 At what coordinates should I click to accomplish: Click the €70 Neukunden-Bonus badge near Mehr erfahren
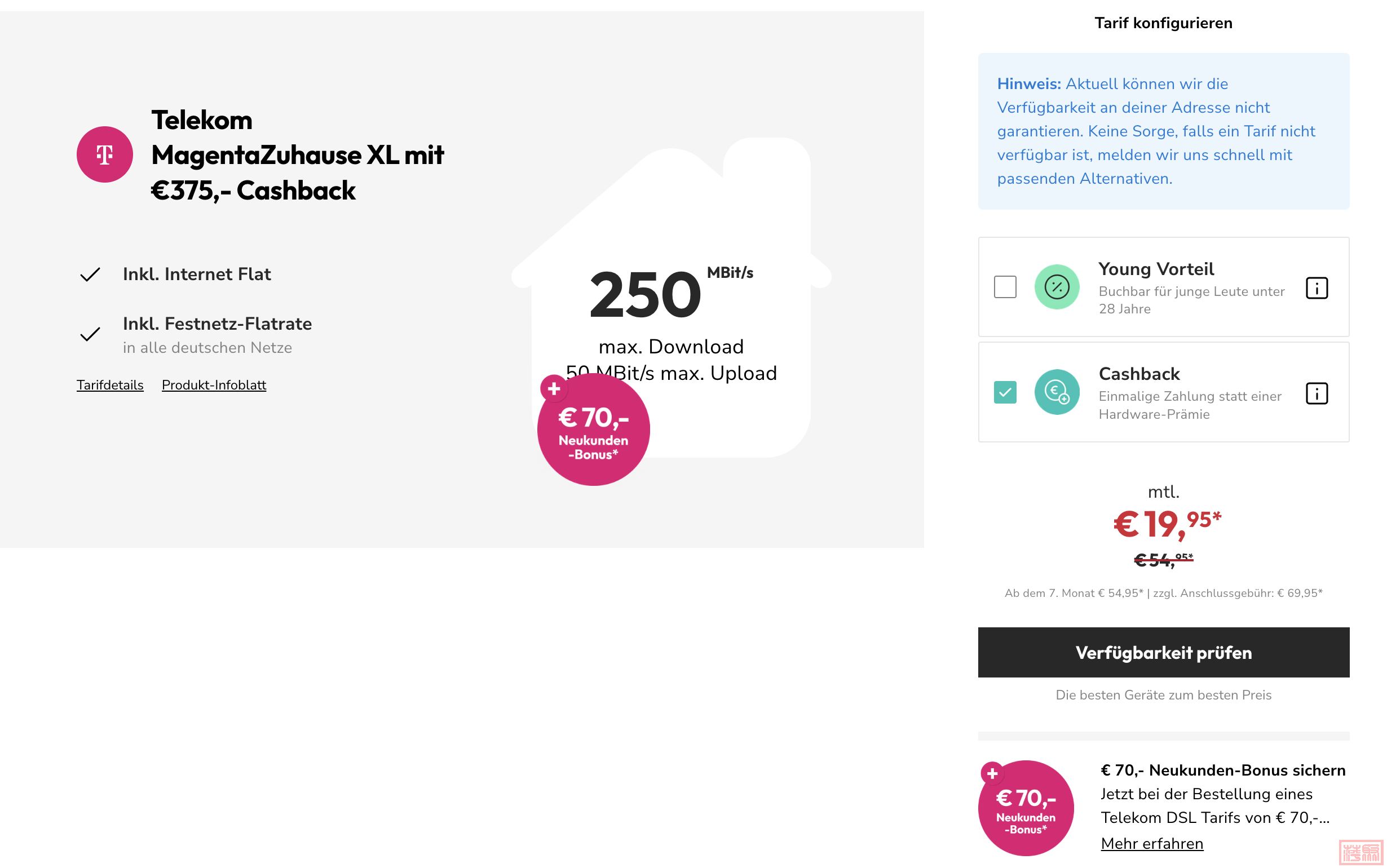[1026, 808]
